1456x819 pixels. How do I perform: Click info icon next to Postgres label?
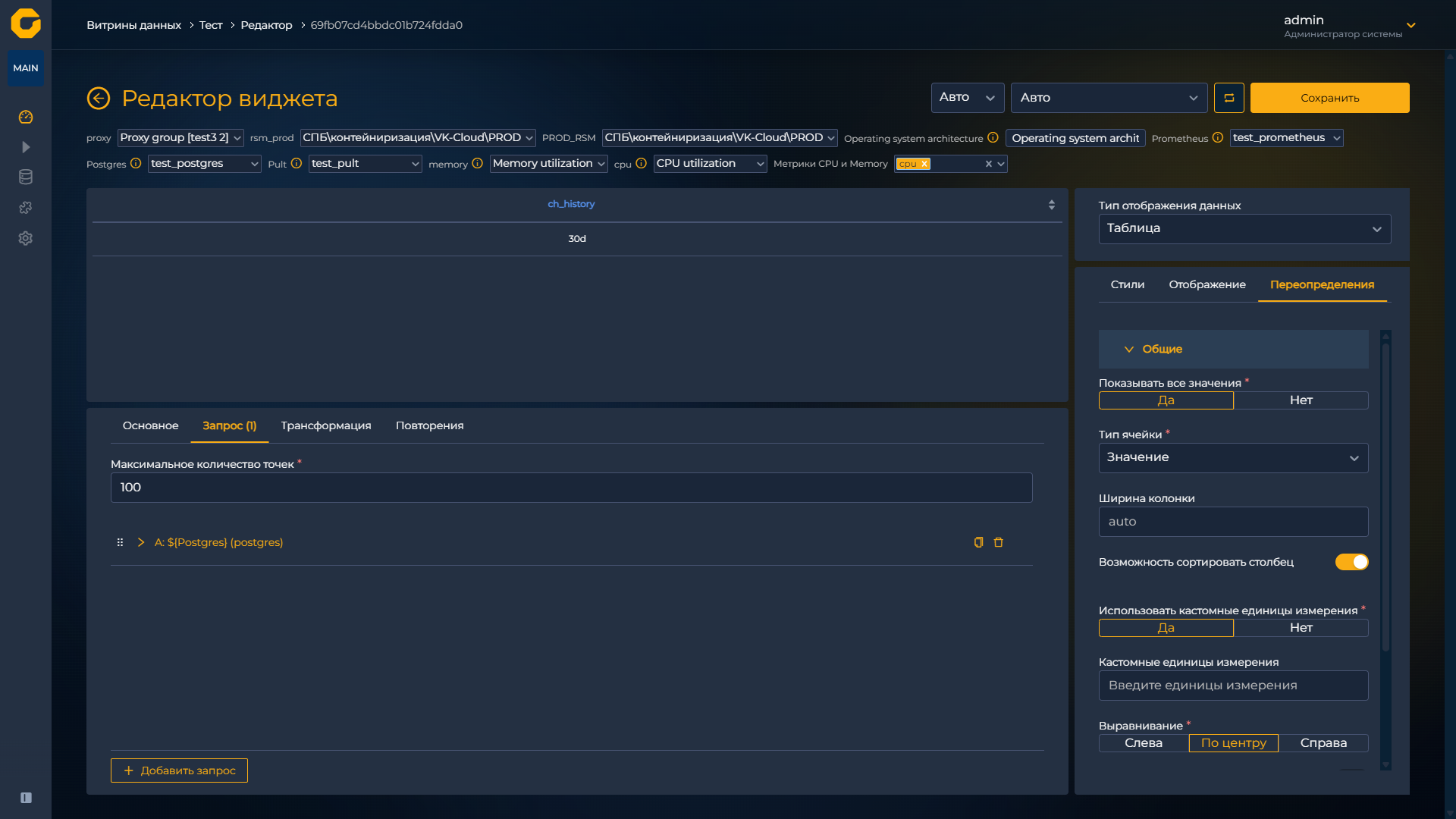click(x=136, y=163)
